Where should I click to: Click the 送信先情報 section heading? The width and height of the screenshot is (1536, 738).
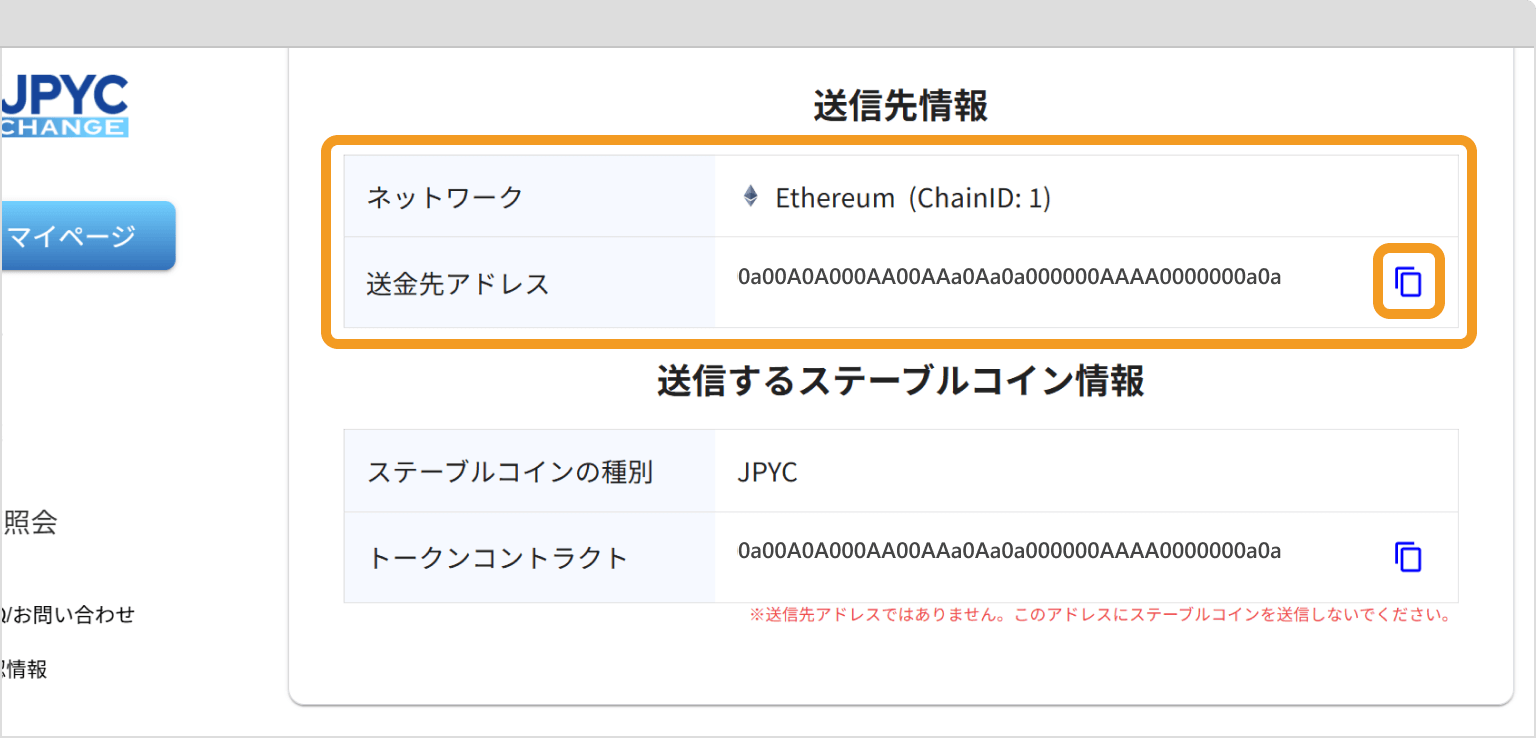tap(898, 105)
